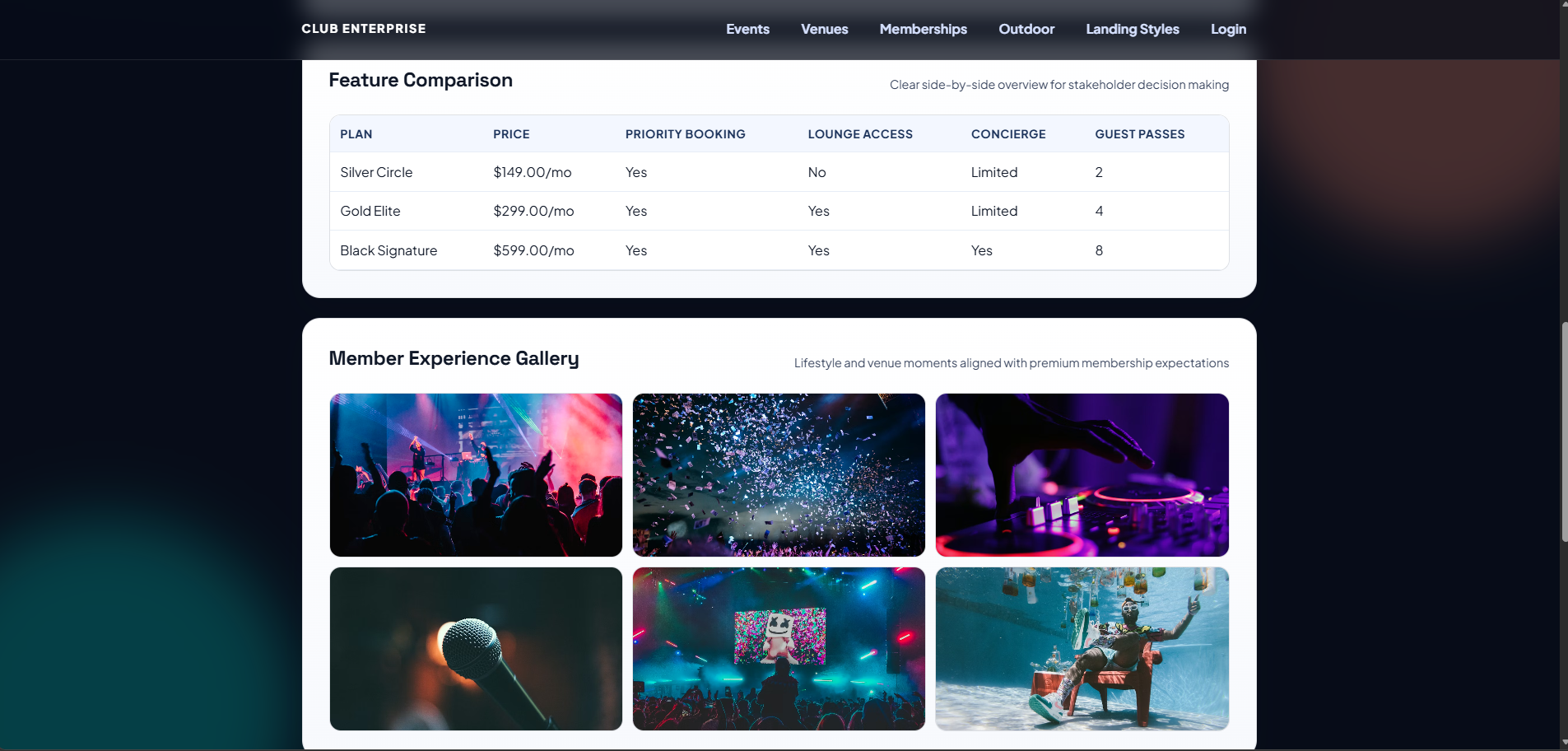This screenshot has height=751, width=1568.
Task: Navigate to the Outdoor section
Action: tap(1026, 29)
